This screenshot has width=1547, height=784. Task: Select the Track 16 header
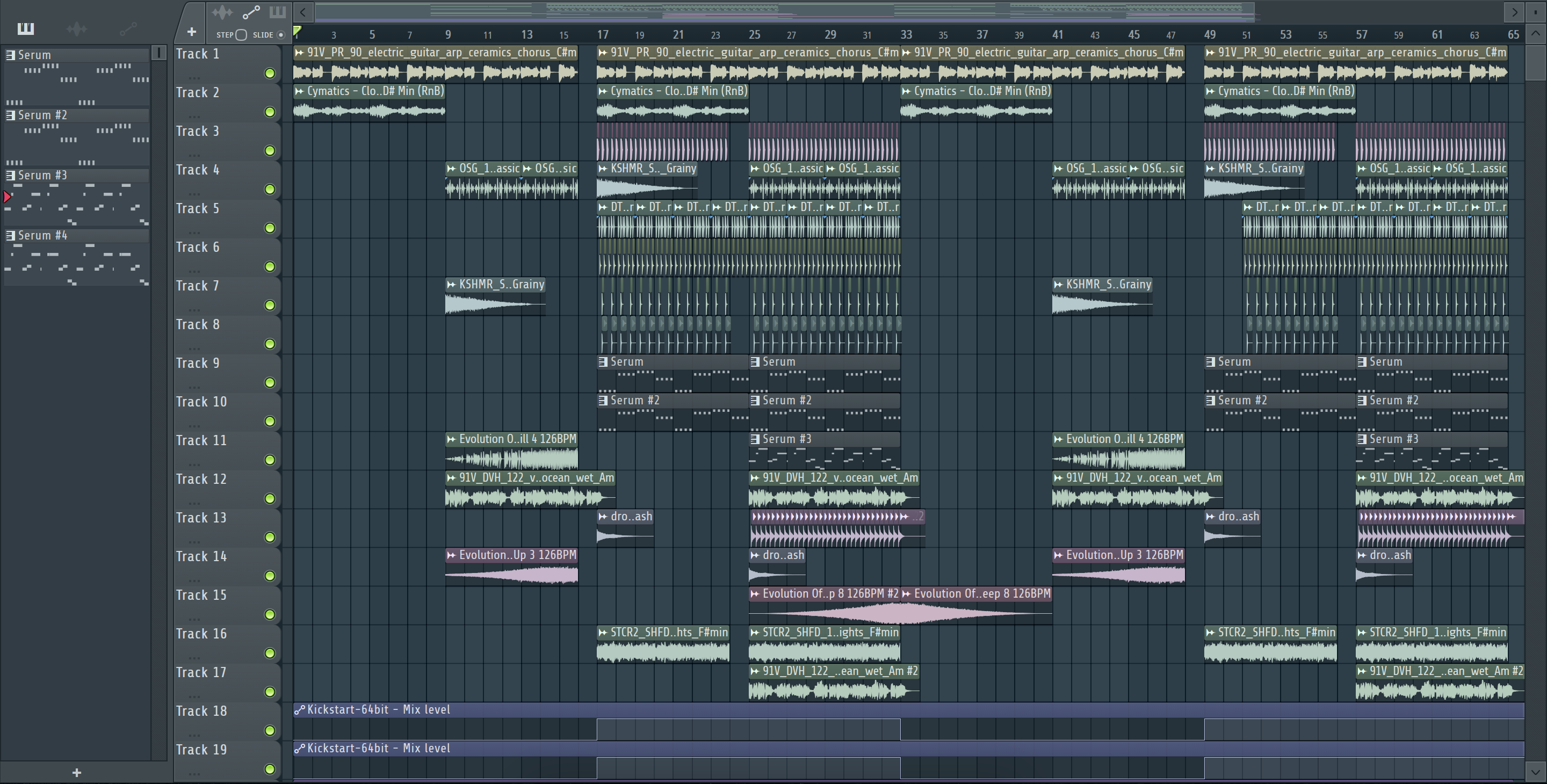click(227, 644)
